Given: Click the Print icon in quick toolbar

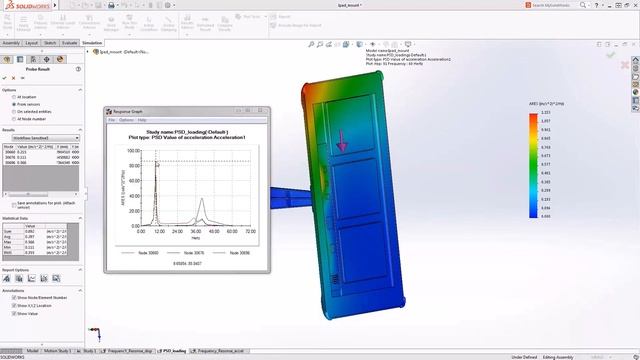Looking at the screenshot, I should click(x=111, y=5).
